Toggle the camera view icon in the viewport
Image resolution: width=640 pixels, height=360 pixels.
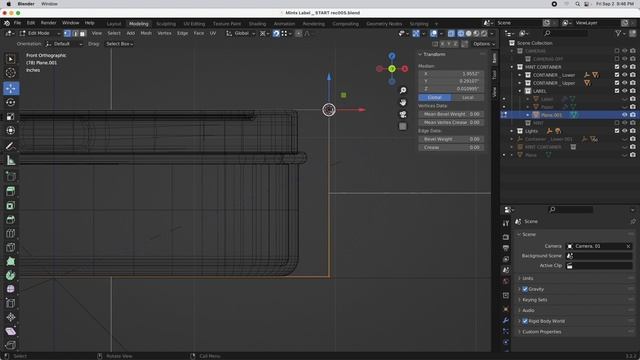point(403,114)
